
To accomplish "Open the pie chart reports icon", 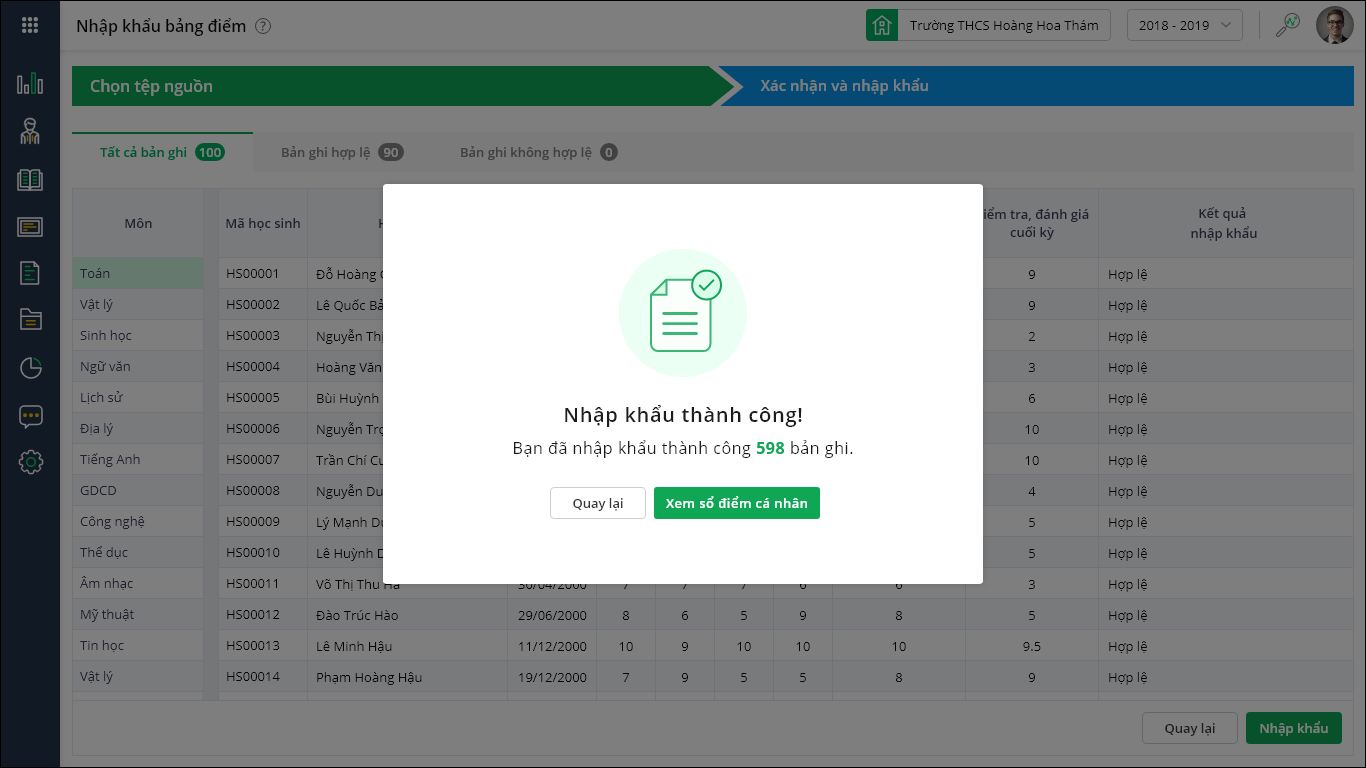I will [x=30, y=367].
